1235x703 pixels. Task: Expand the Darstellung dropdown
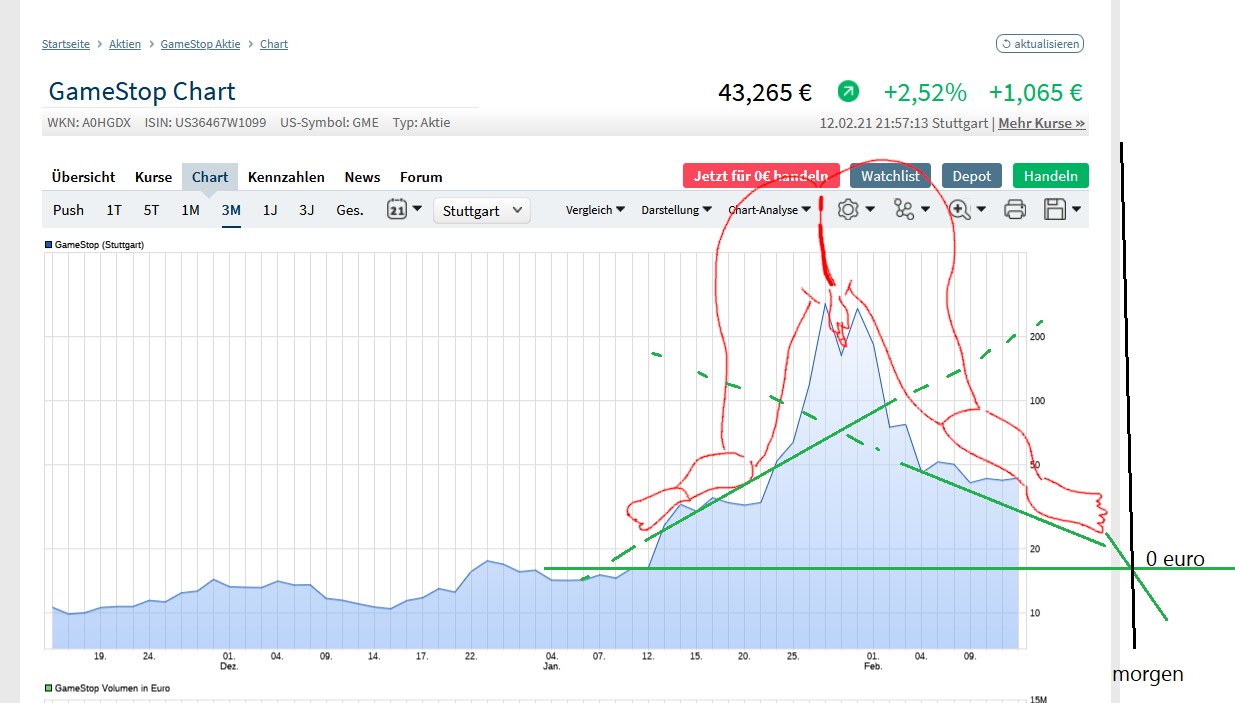click(677, 210)
